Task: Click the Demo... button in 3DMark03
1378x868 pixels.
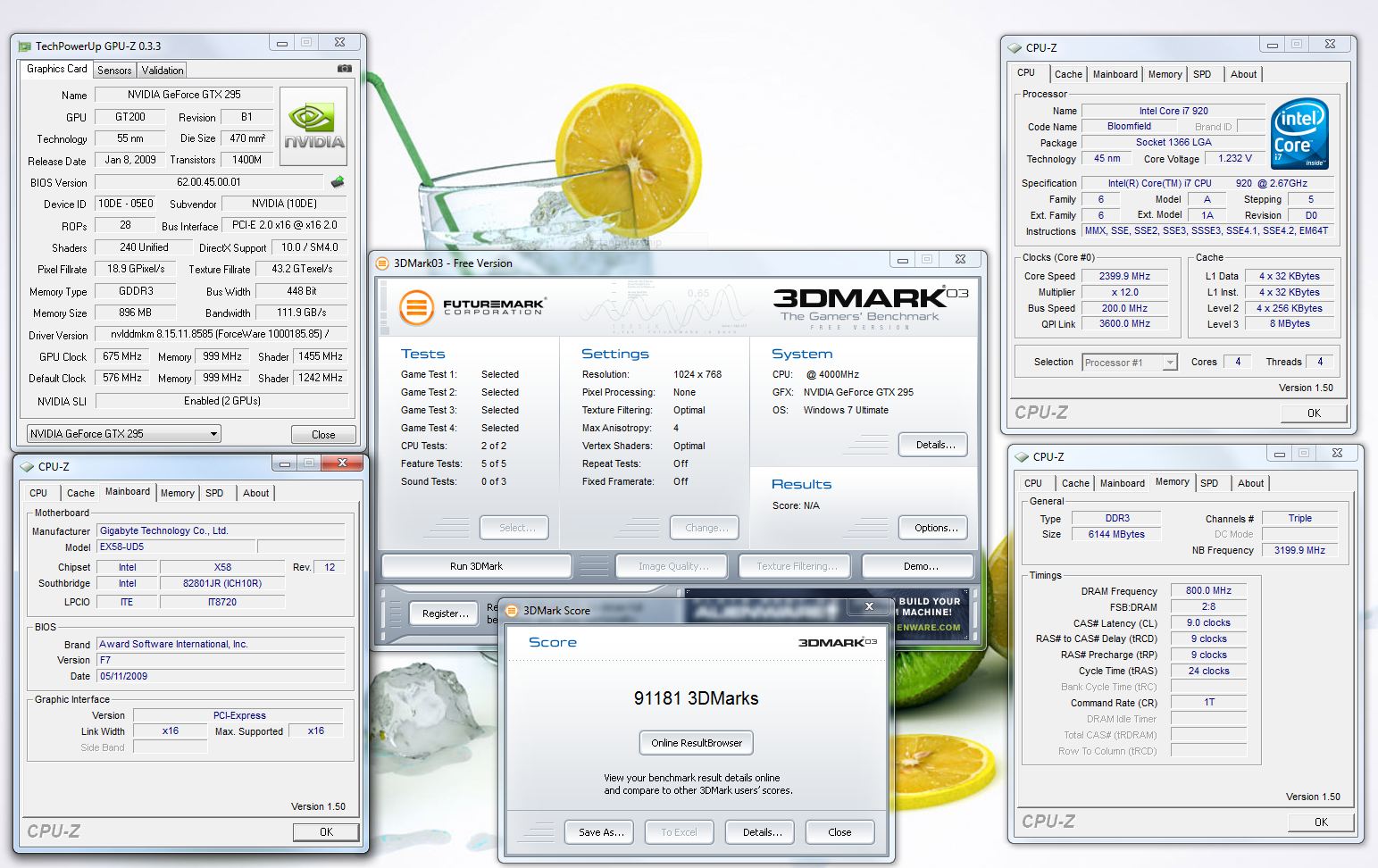Action: (920, 566)
